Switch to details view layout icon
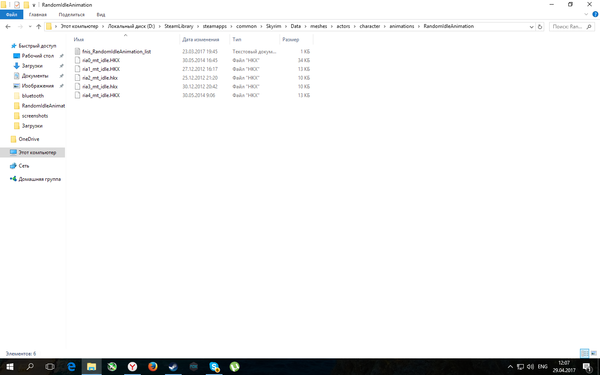The height and width of the screenshot is (375, 600). pyautogui.click(x=584, y=353)
